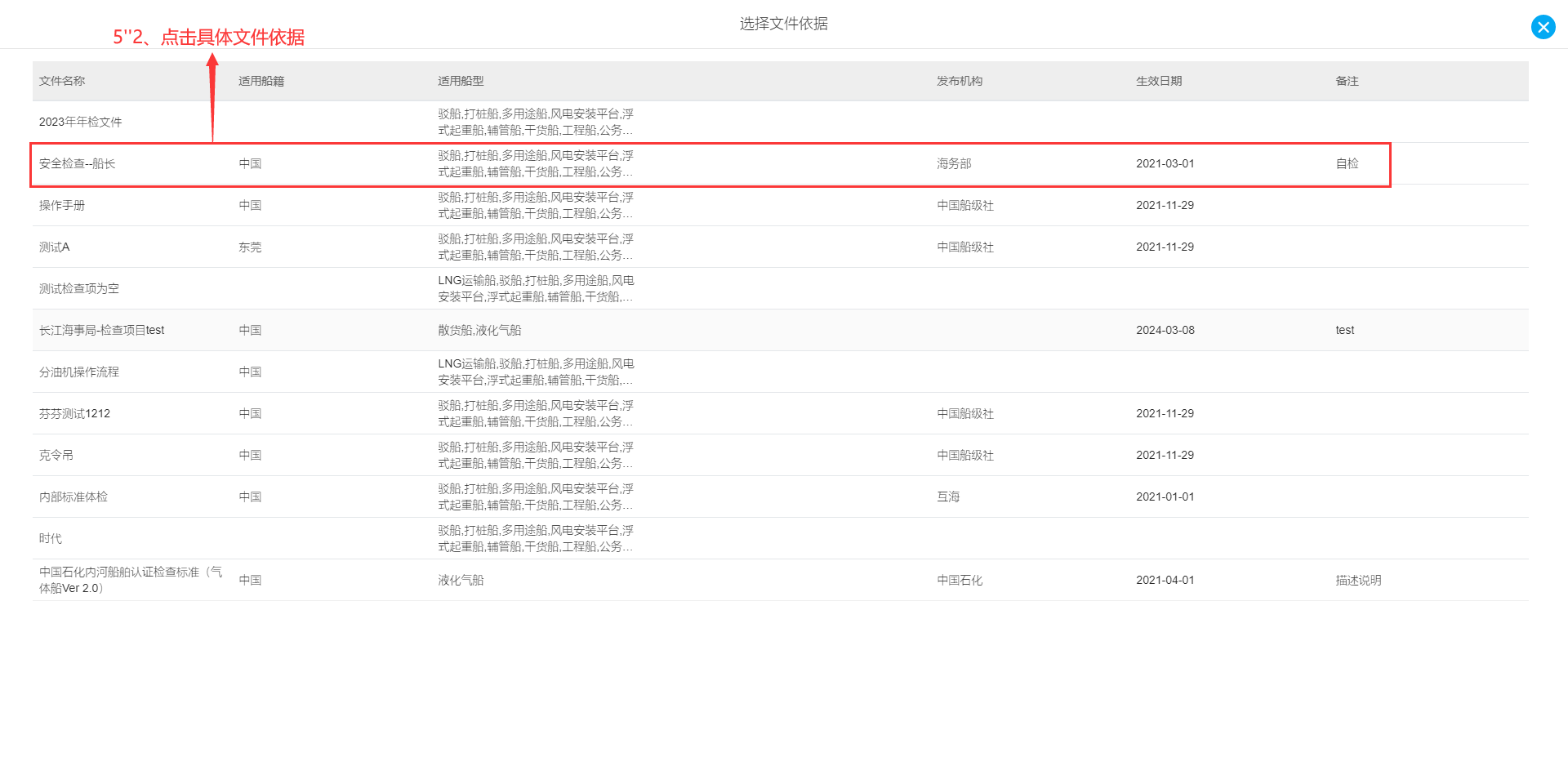This screenshot has width=1568, height=766.
Task: Click the 适用船籍 column header
Action: click(261, 81)
